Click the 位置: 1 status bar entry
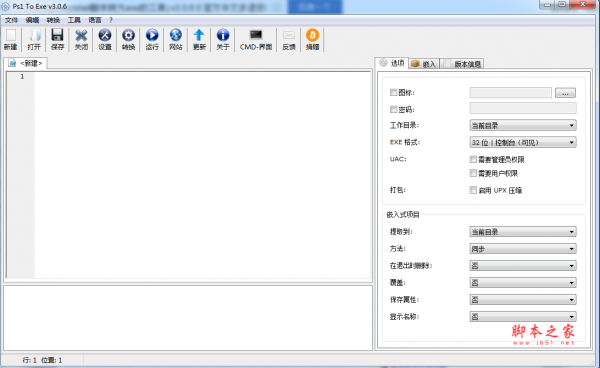This screenshot has width=600, height=368. [52, 360]
